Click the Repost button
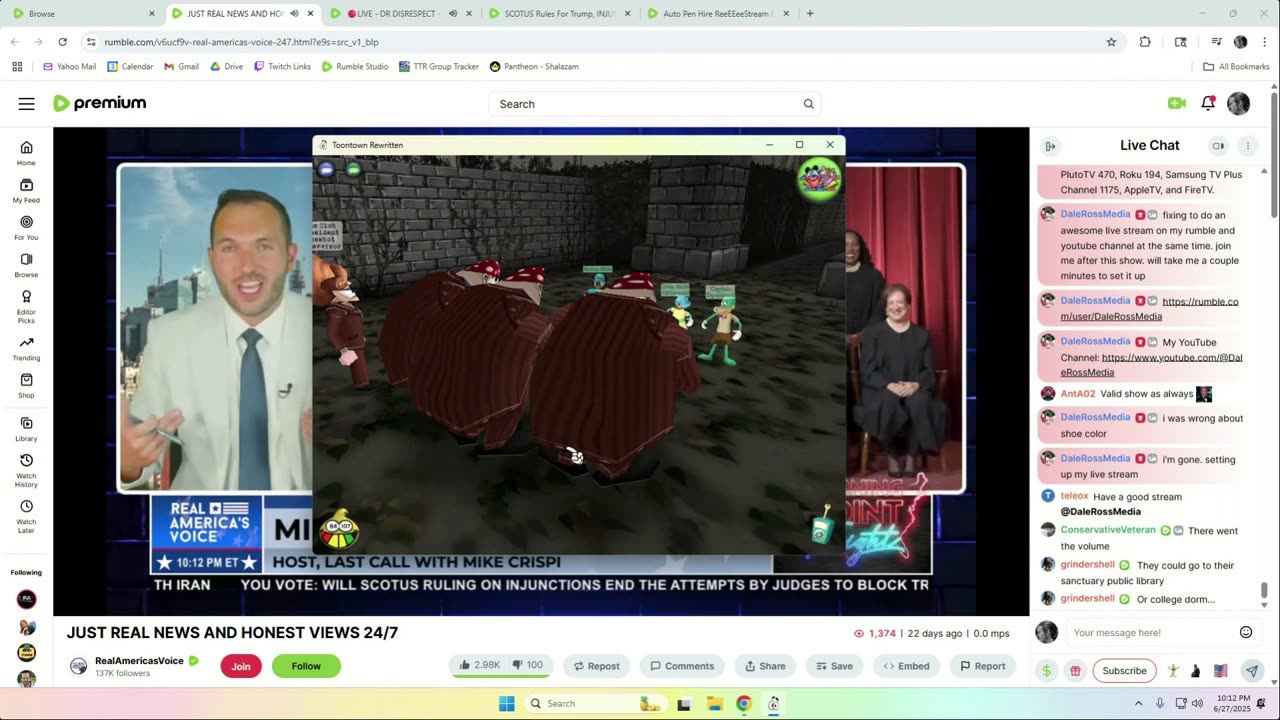The height and width of the screenshot is (720, 1280). 597,666
